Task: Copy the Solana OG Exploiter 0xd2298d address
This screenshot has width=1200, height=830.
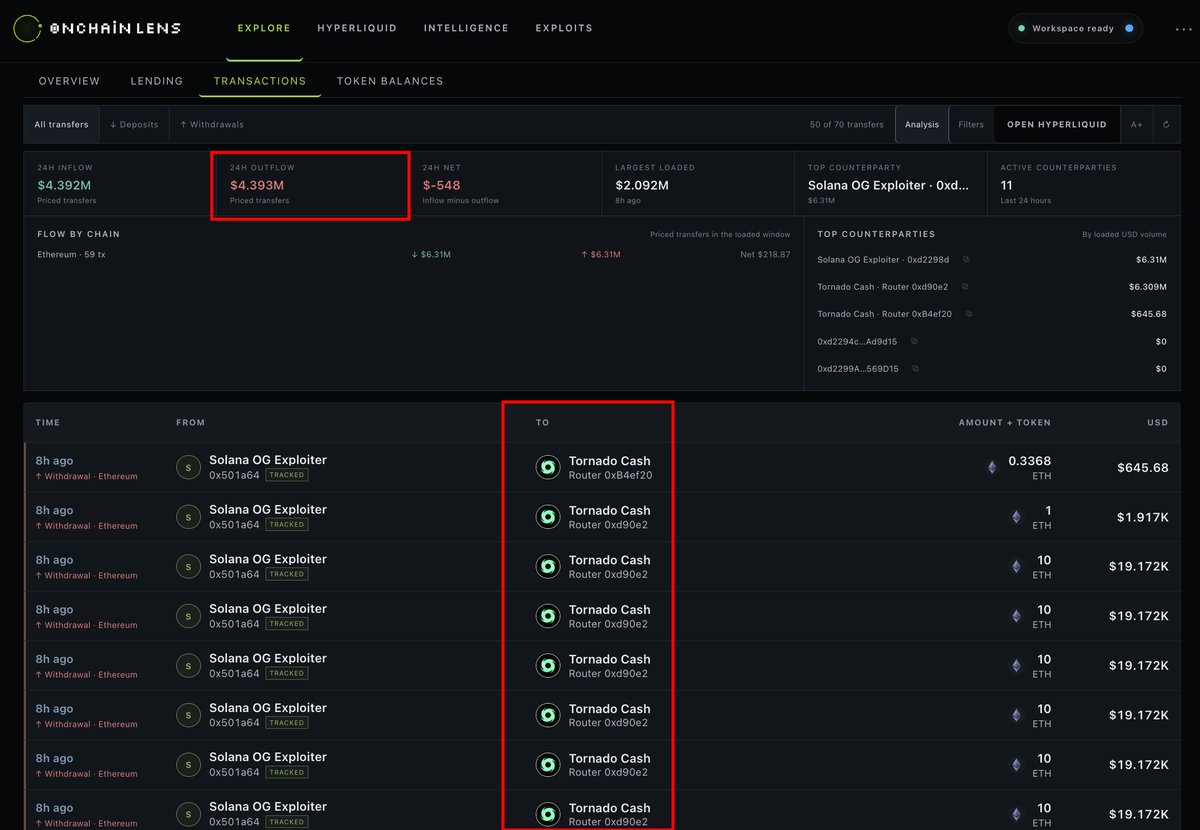Action: pos(966,259)
